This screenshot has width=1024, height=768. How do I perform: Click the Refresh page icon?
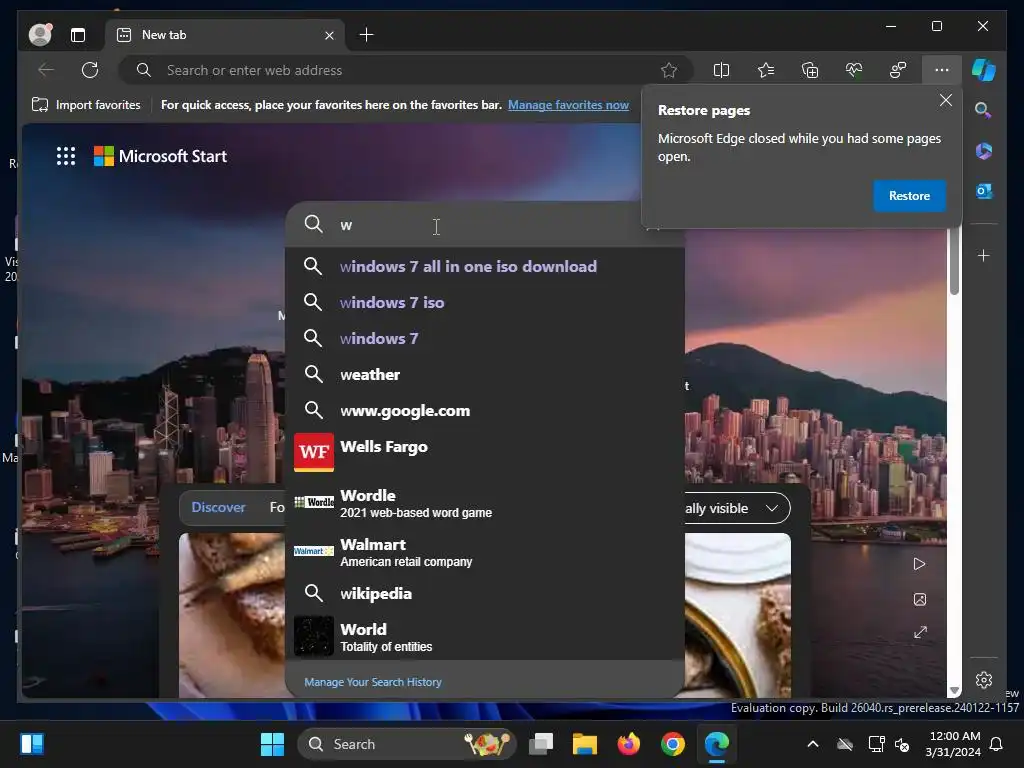pyautogui.click(x=90, y=70)
